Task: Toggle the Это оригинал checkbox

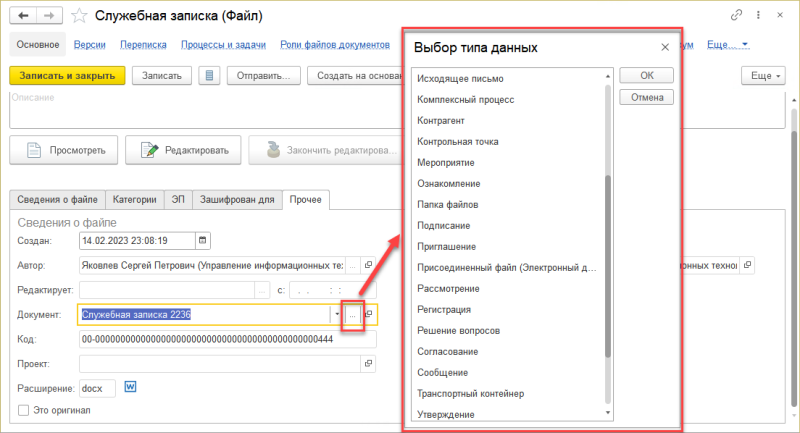Action: click(24, 410)
